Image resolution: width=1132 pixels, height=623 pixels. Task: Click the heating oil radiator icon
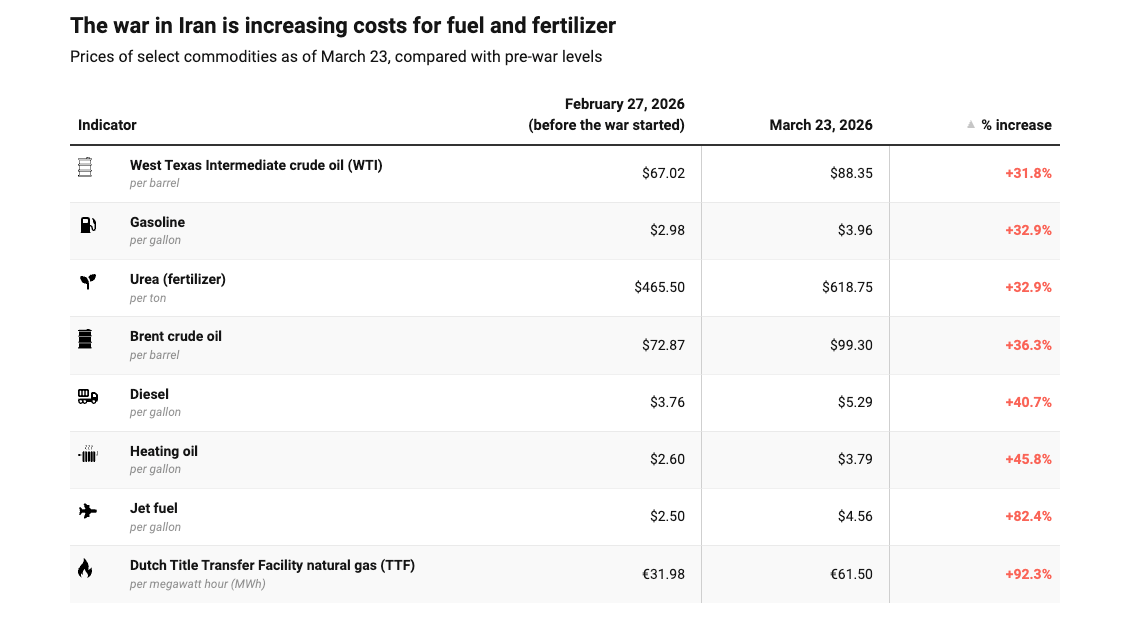coord(88,455)
